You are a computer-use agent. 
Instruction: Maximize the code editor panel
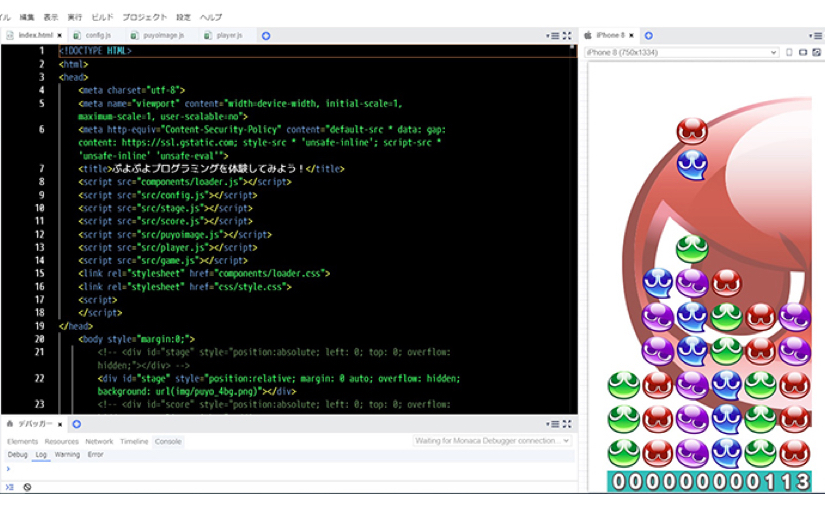(x=567, y=36)
